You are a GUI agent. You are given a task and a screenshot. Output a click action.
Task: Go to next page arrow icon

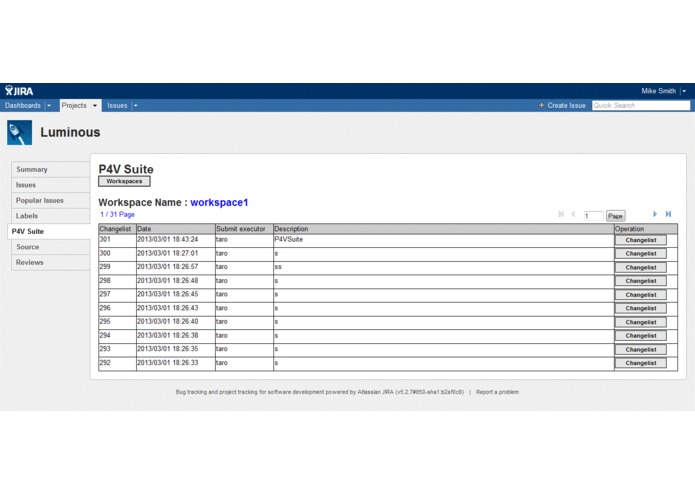655,214
